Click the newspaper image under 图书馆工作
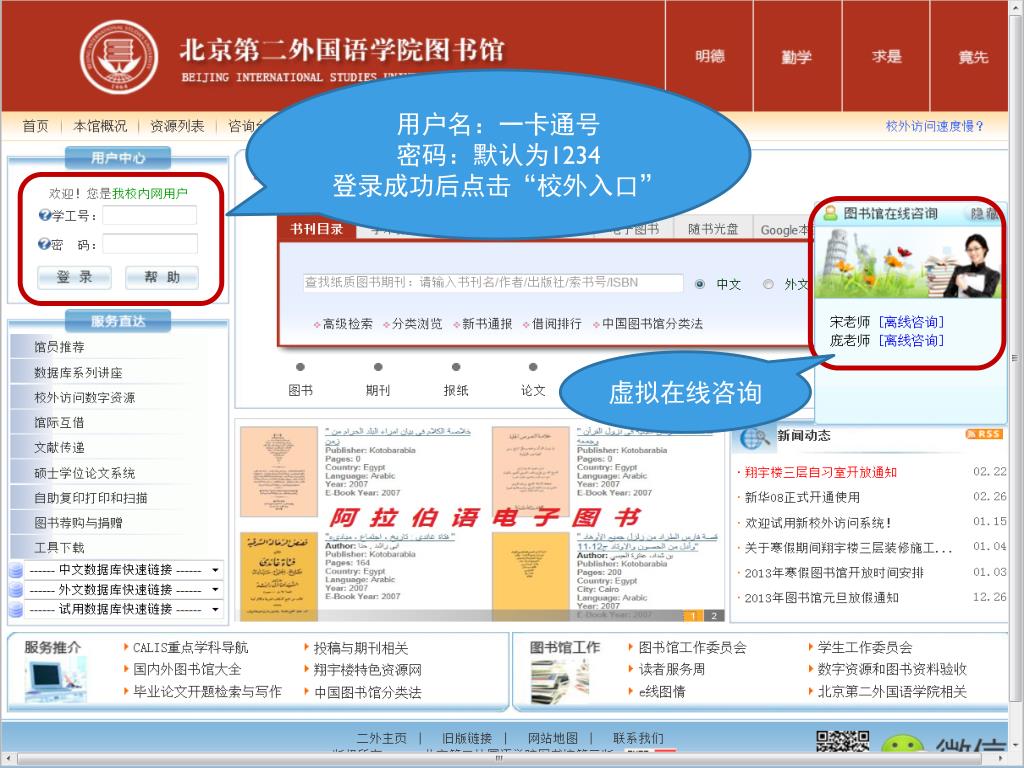Image resolution: width=1024 pixels, height=768 pixels. coord(559,681)
